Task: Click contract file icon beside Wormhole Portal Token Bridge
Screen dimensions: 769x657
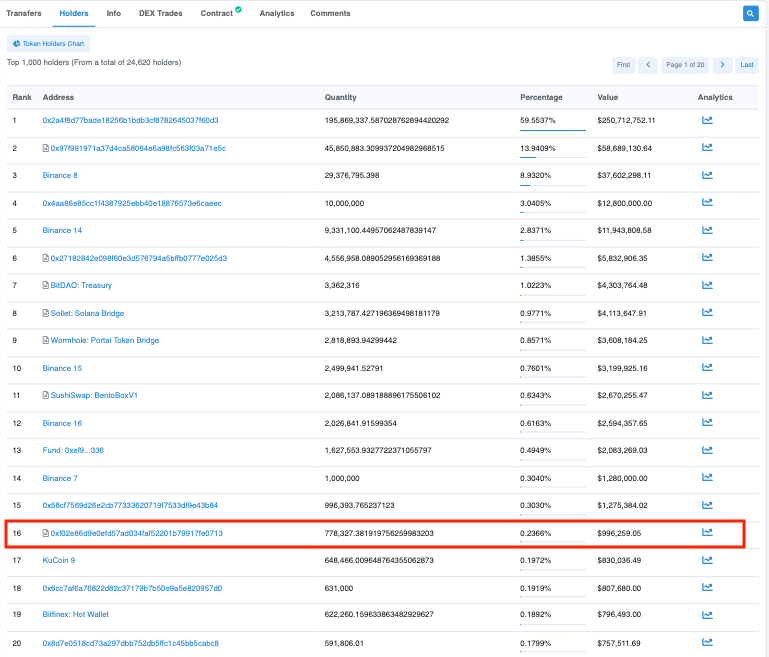Action: tap(46, 340)
